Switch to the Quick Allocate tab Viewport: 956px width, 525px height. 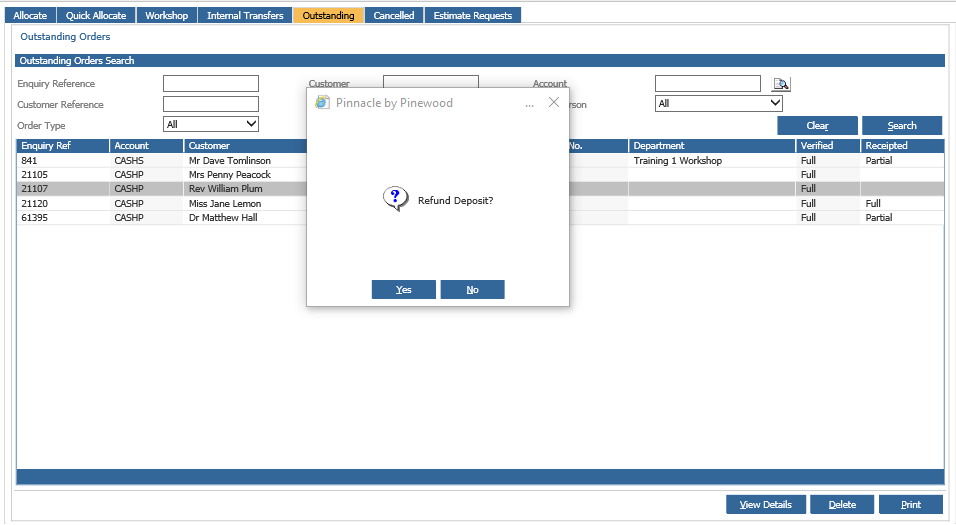coord(96,15)
